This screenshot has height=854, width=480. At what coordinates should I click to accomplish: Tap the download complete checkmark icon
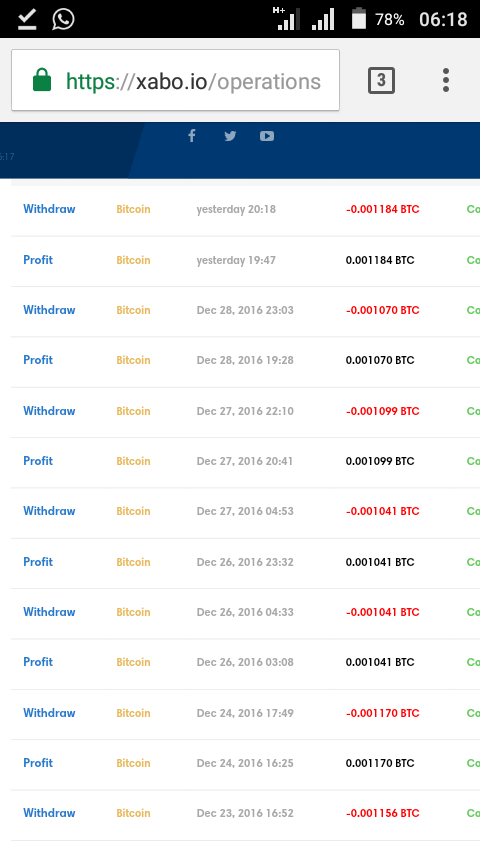tap(26, 19)
